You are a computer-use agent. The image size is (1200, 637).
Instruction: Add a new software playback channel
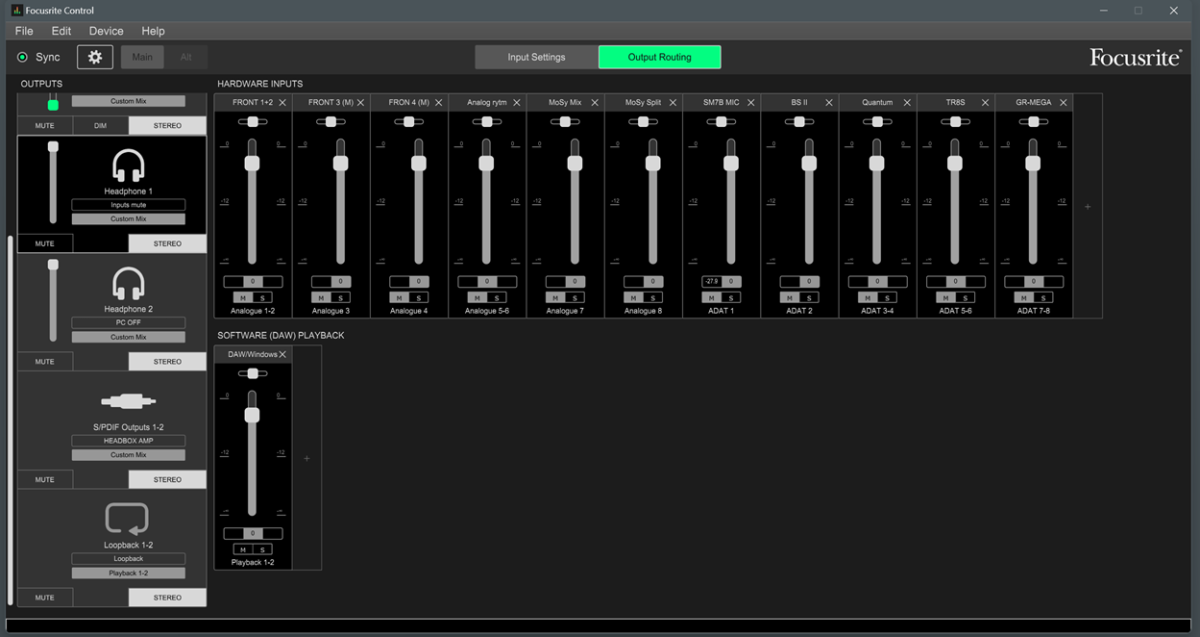(x=307, y=459)
